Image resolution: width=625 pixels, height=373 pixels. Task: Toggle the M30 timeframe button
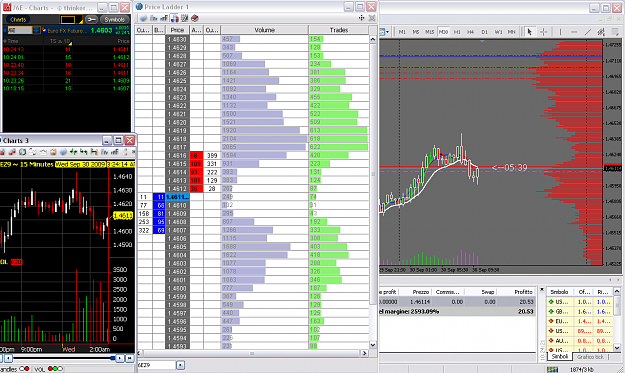point(443,32)
